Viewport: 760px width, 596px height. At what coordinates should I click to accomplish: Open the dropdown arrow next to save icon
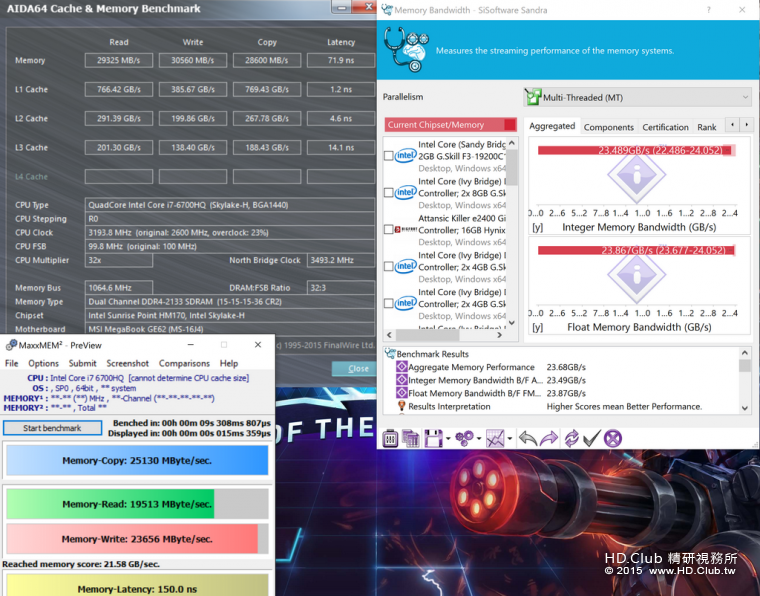(448, 439)
